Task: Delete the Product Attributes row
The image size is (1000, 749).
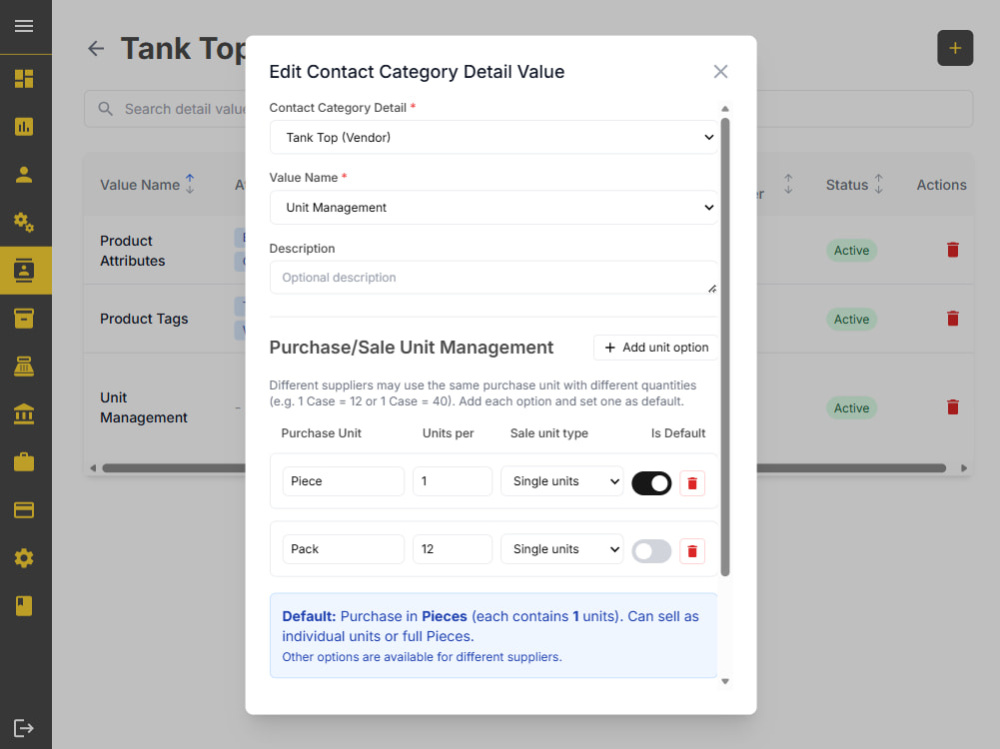Action: (953, 250)
